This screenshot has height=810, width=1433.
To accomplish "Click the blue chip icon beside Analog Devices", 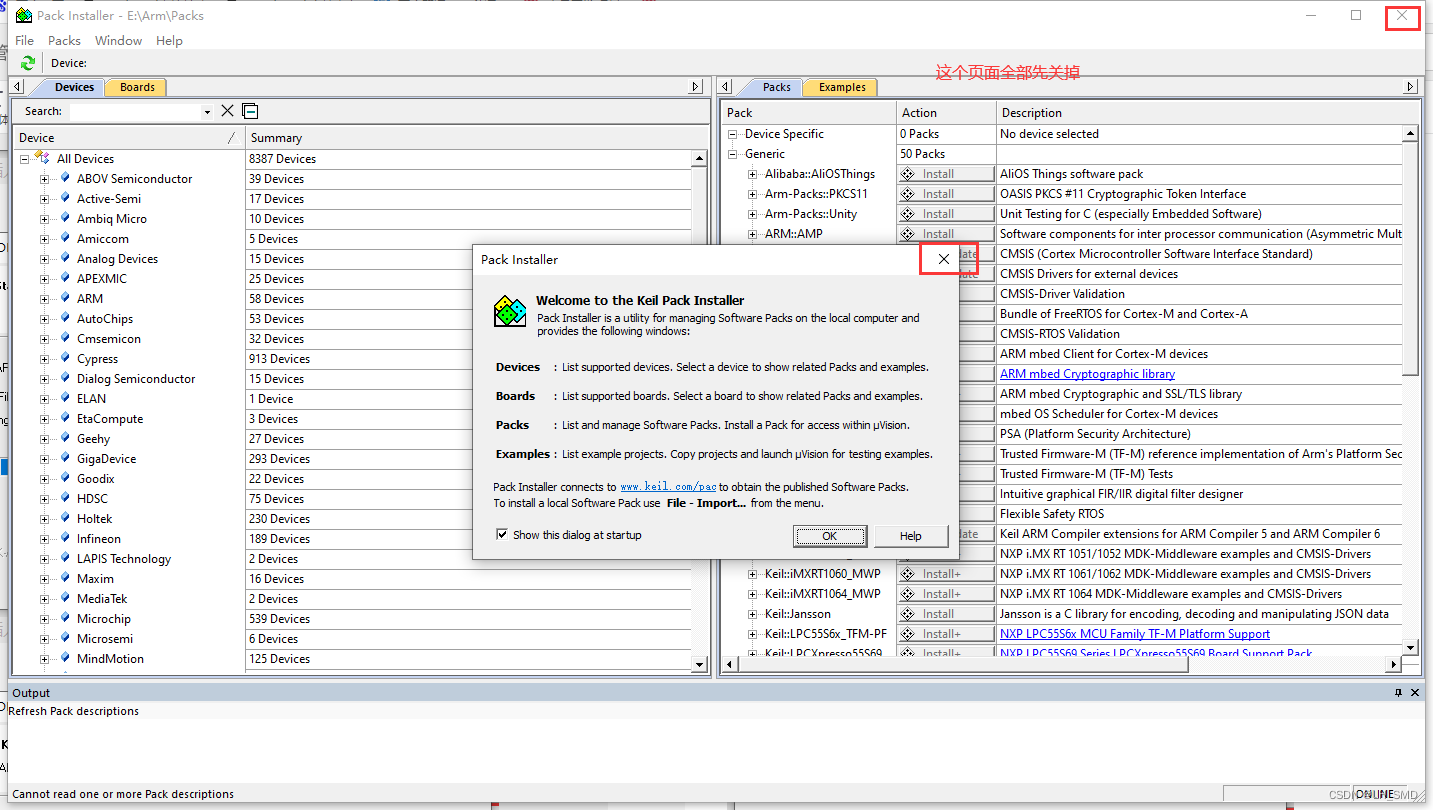I will click(x=66, y=258).
